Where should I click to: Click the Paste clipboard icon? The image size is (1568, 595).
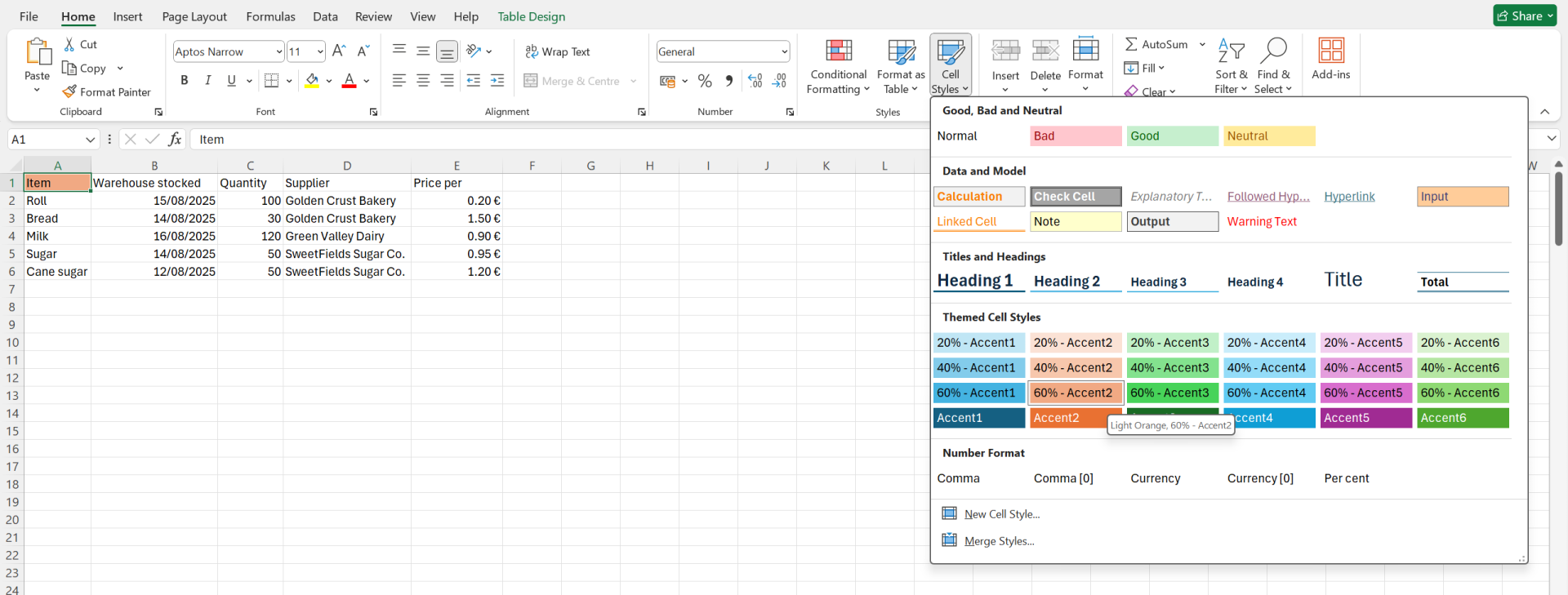pyautogui.click(x=37, y=51)
